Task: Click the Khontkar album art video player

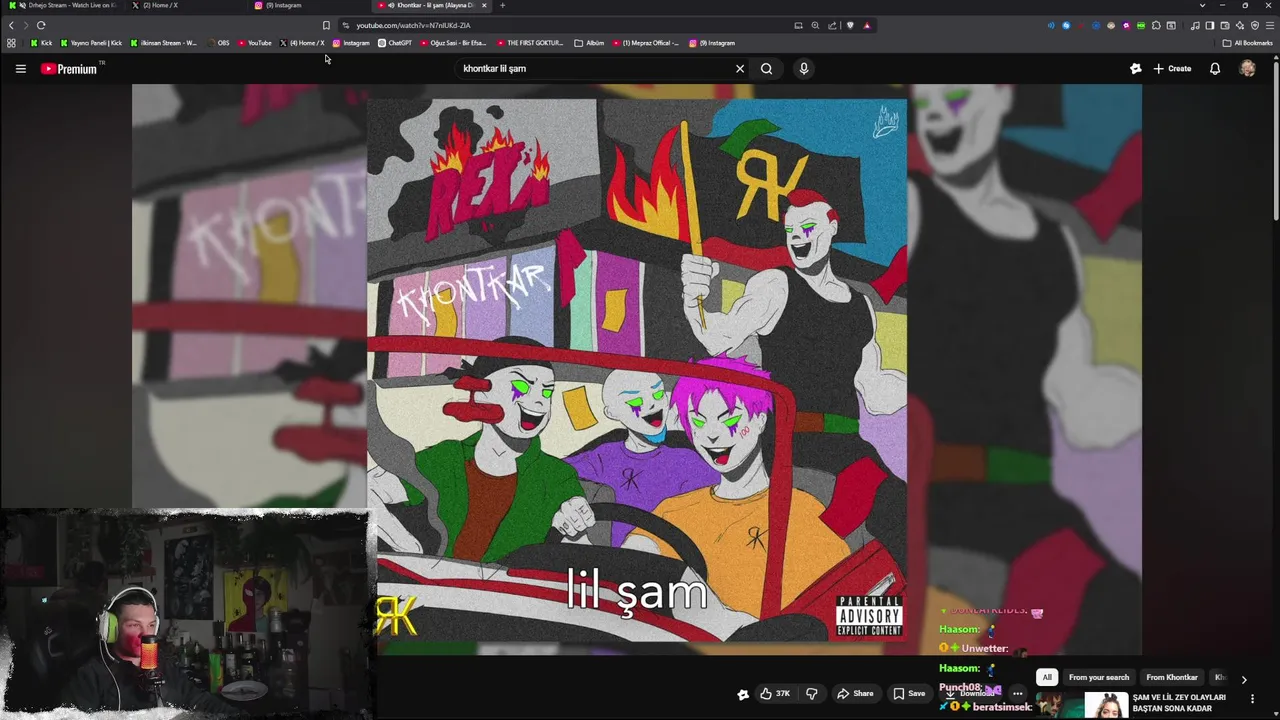Action: [637, 370]
